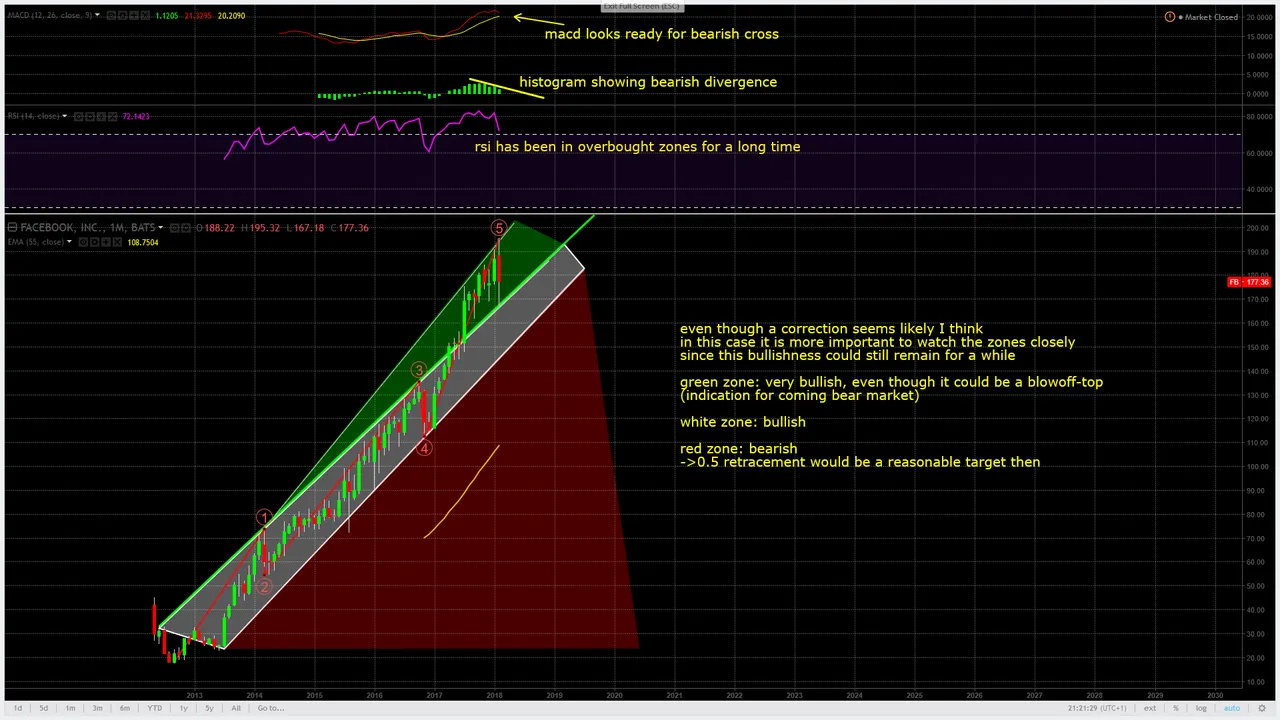Remove the MACD indicator with its X icon

click(x=143, y=16)
